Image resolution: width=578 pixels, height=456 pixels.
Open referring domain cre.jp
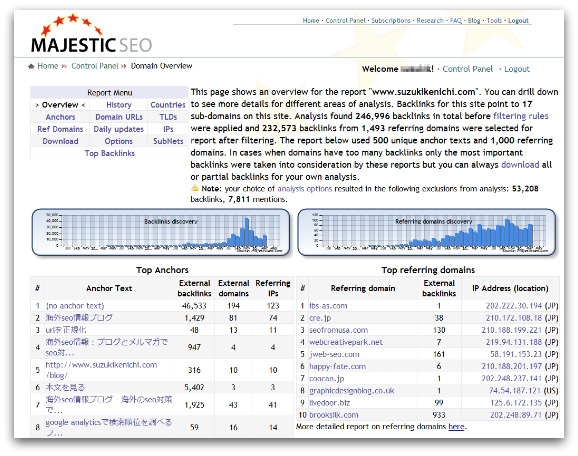click(320, 318)
